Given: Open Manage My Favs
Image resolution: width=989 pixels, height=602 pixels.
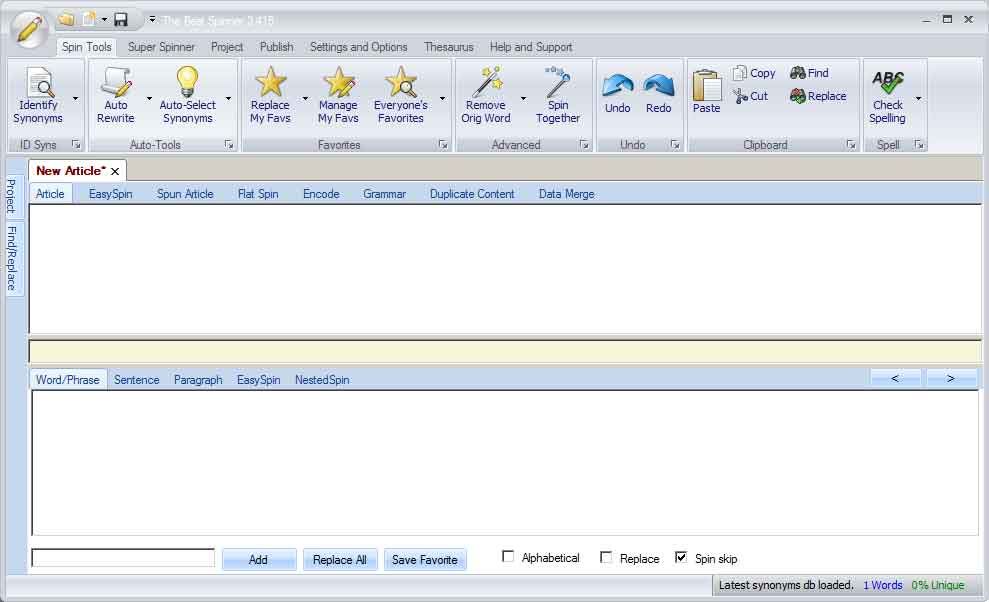Looking at the screenshot, I should [x=338, y=95].
